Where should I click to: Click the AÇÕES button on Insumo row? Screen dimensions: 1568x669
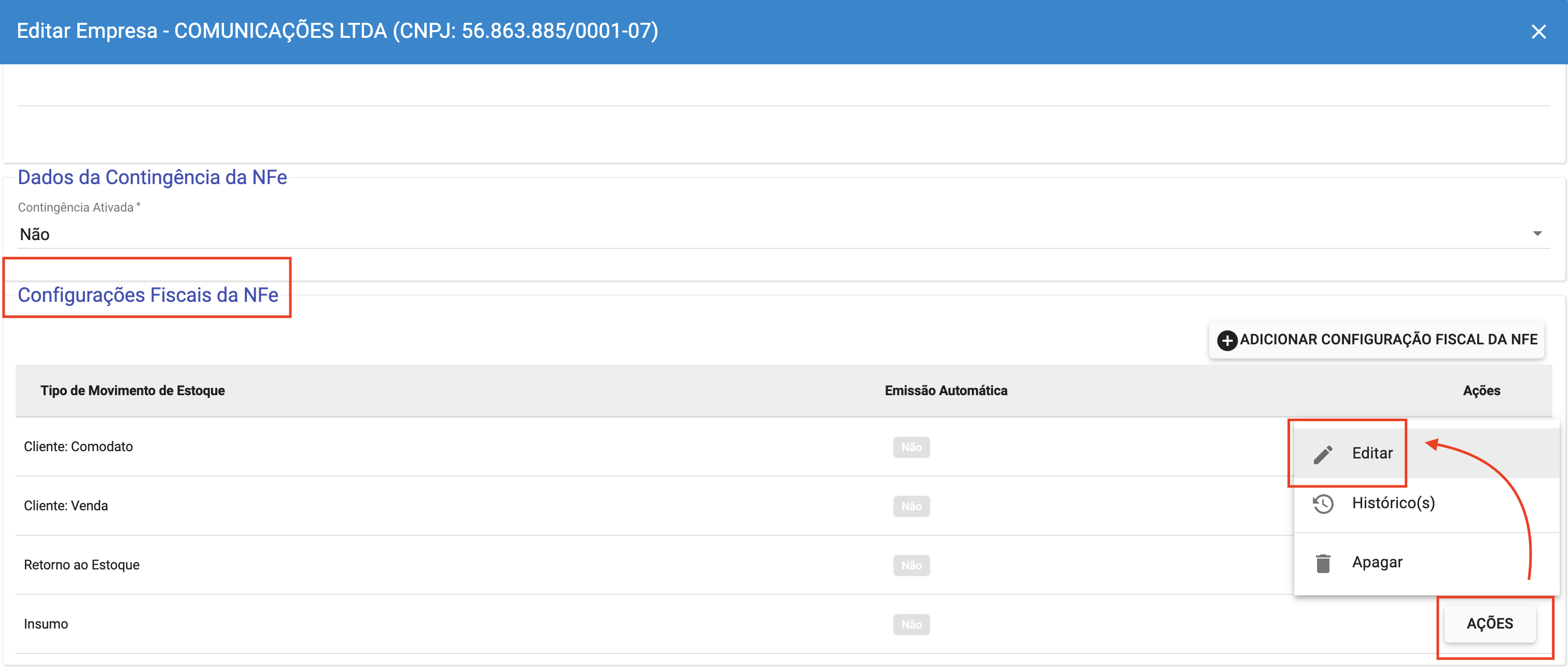[x=1490, y=623]
